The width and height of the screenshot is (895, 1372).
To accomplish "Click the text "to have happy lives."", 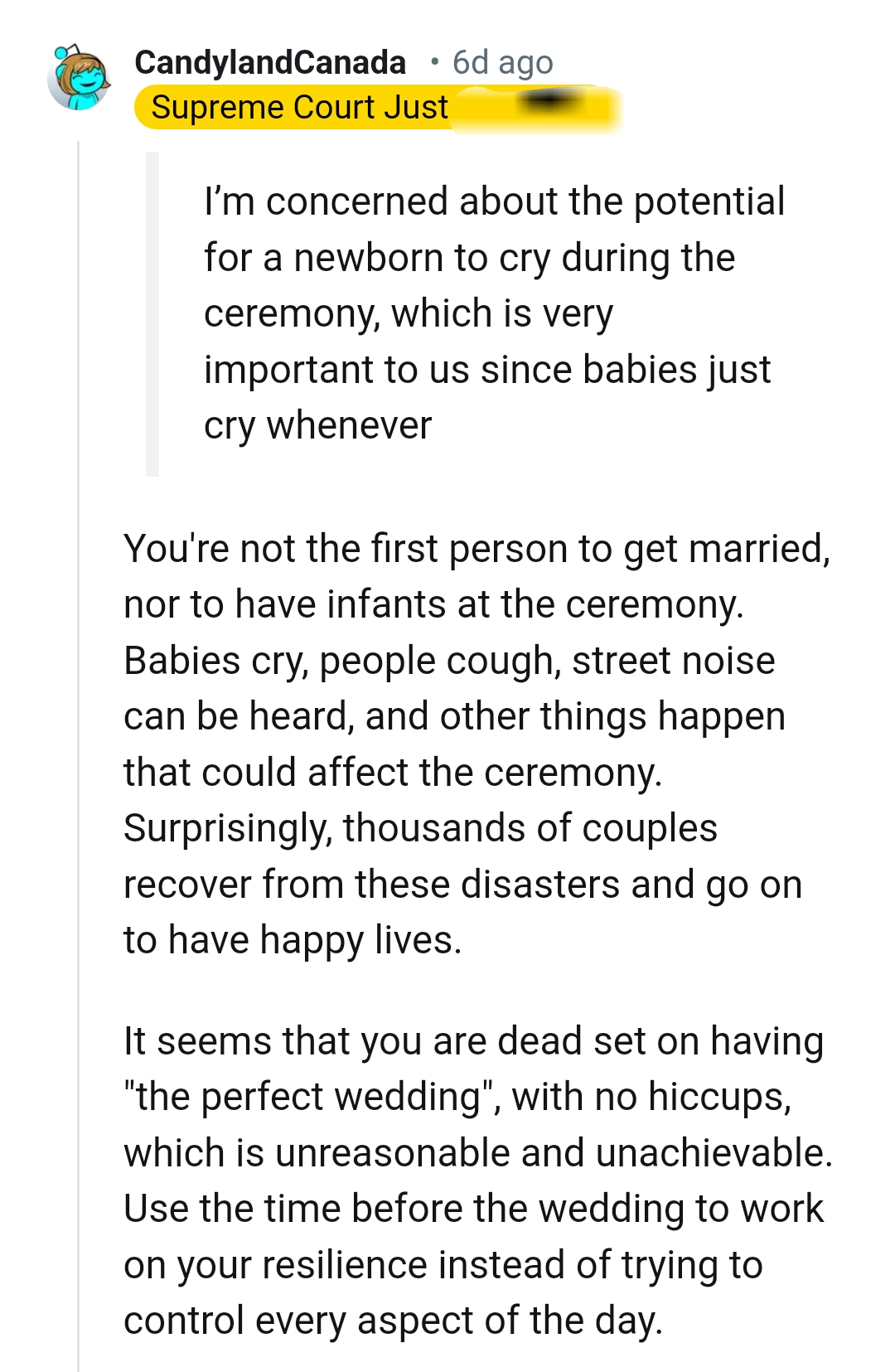I will click(x=293, y=940).
